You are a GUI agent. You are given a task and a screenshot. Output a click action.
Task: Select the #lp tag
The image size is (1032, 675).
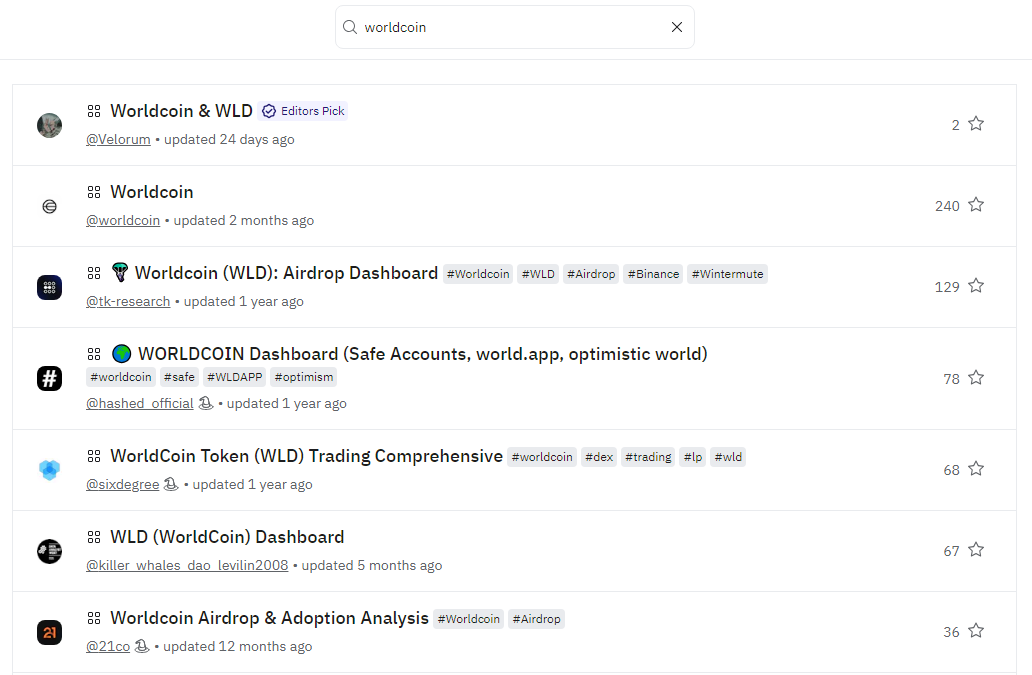tap(693, 457)
